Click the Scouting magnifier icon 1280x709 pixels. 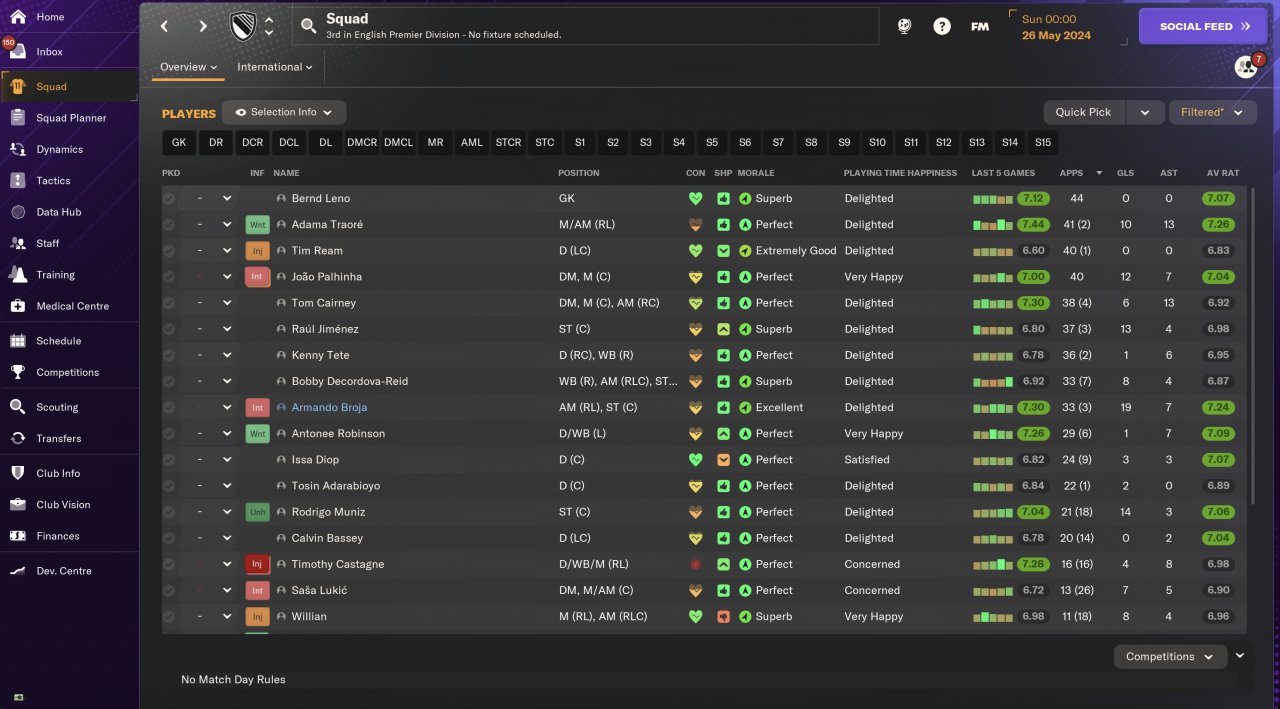(x=18, y=407)
